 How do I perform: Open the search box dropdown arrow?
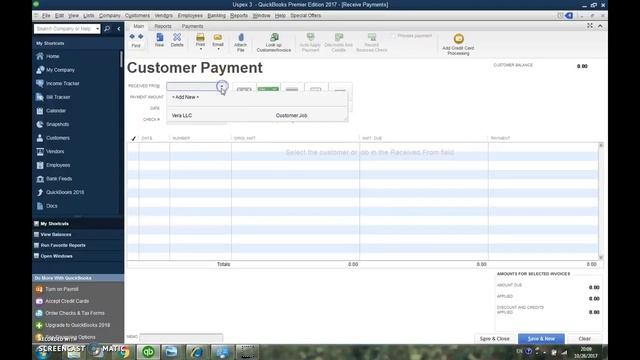97,29
